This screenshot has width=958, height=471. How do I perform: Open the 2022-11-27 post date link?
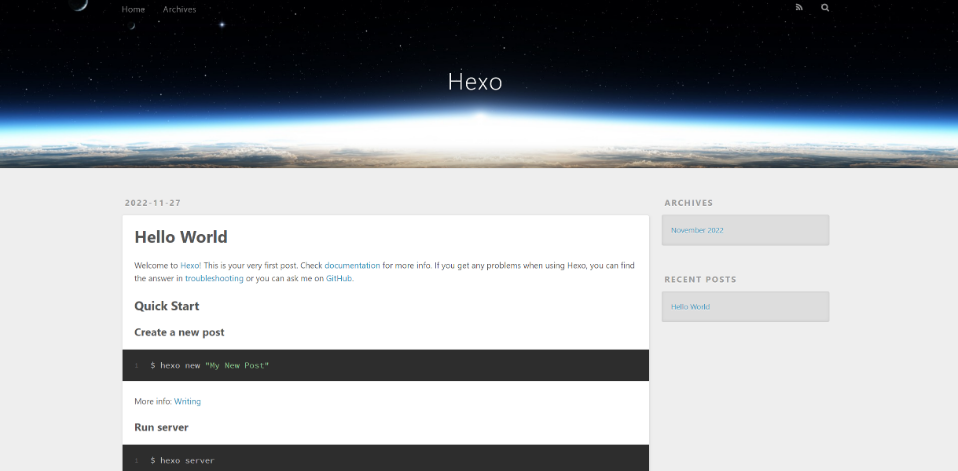point(153,203)
